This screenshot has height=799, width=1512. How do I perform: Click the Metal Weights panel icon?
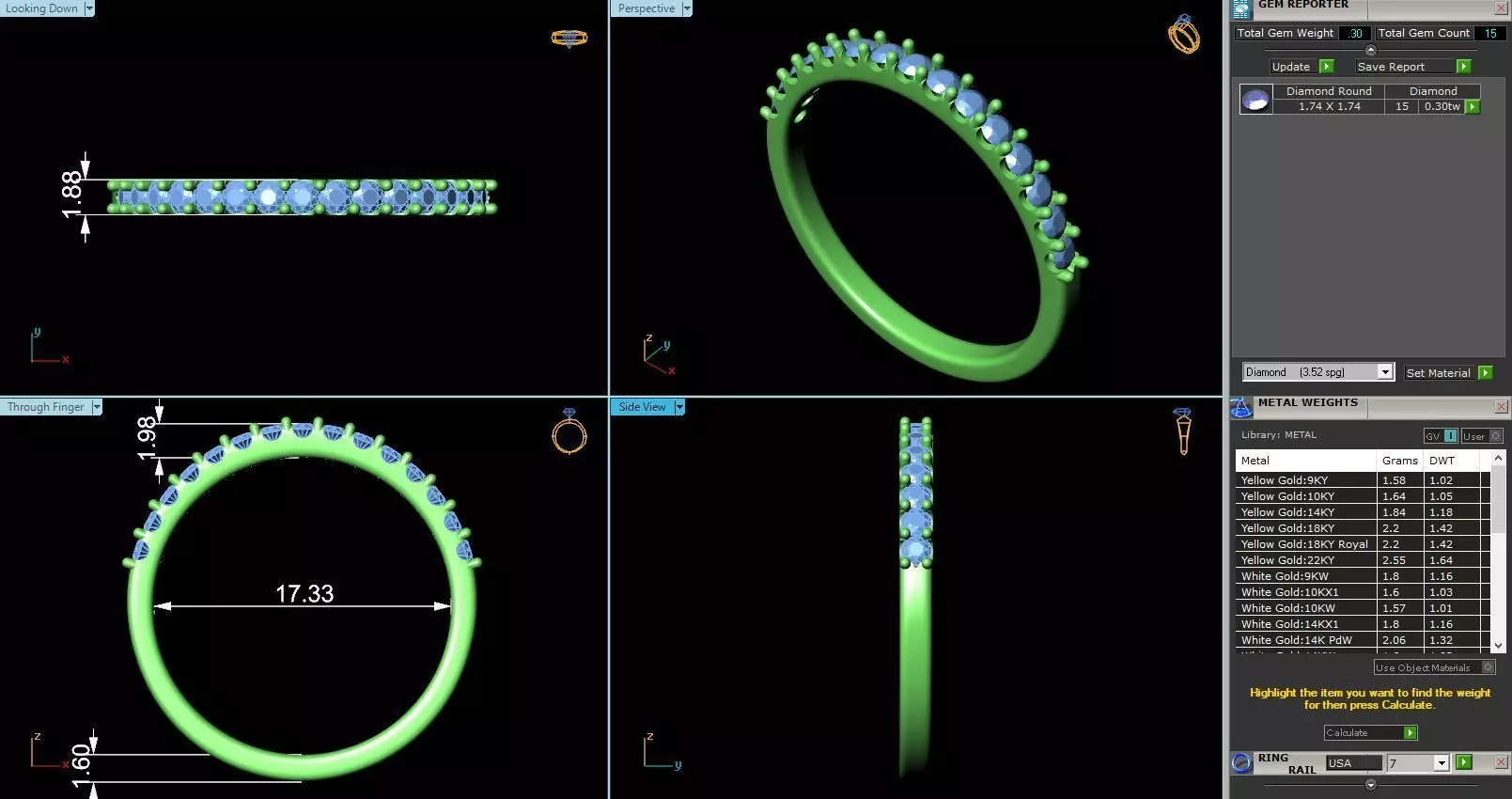pos(1241,407)
